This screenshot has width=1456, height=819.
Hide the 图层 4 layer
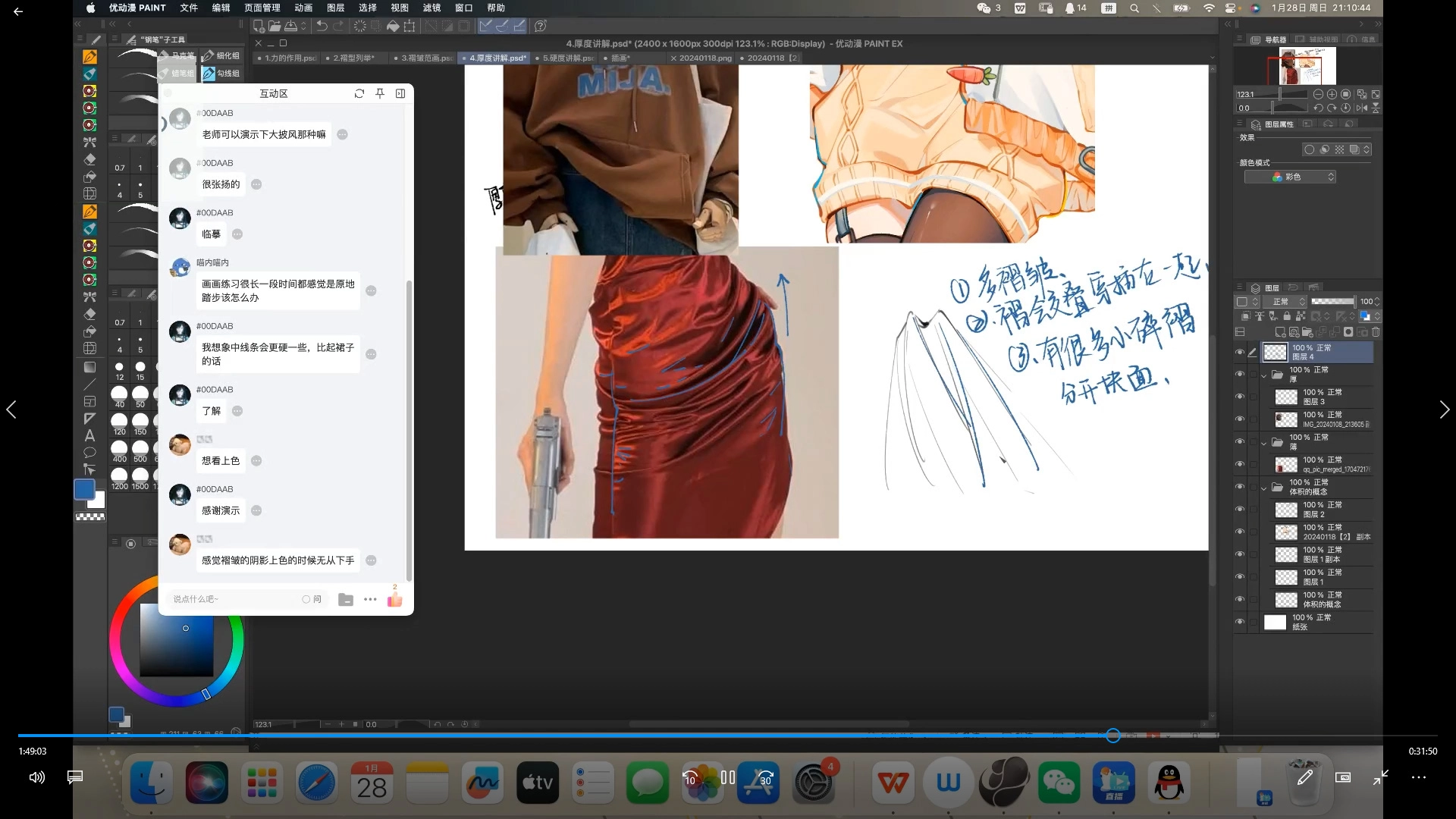(x=1240, y=352)
